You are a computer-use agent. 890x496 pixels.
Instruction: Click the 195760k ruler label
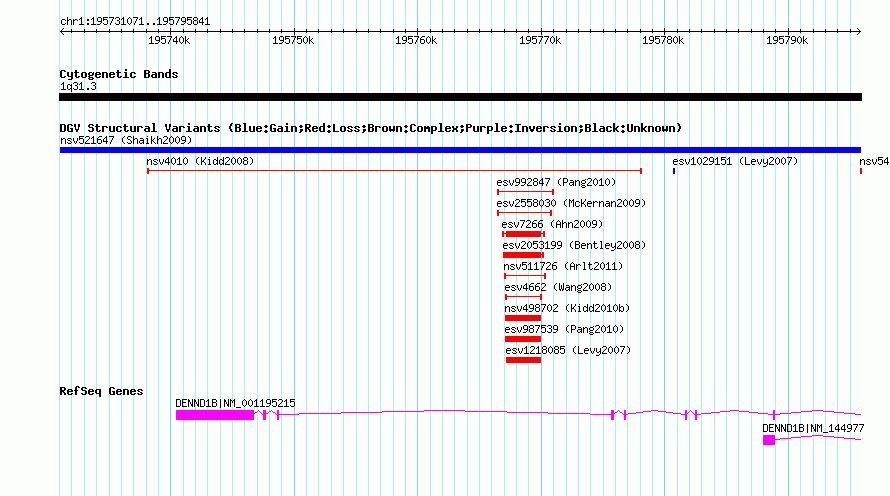[416, 41]
